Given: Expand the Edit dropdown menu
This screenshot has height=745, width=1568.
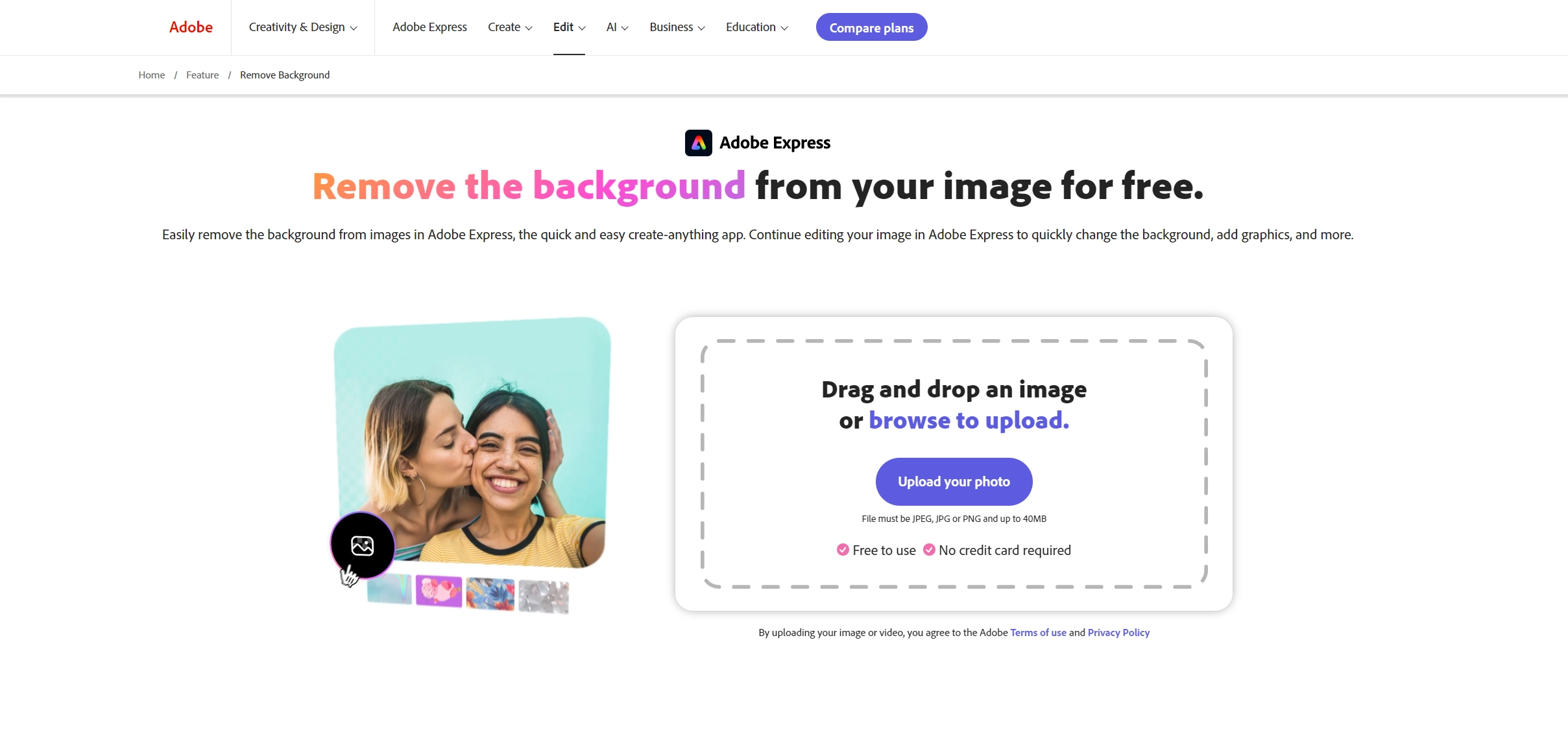Looking at the screenshot, I should click(x=569, y=27).
